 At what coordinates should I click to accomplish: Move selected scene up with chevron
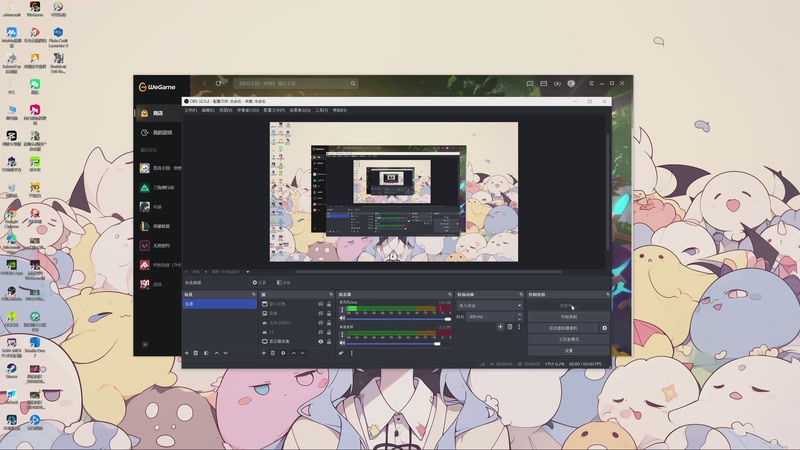[217, 353]
